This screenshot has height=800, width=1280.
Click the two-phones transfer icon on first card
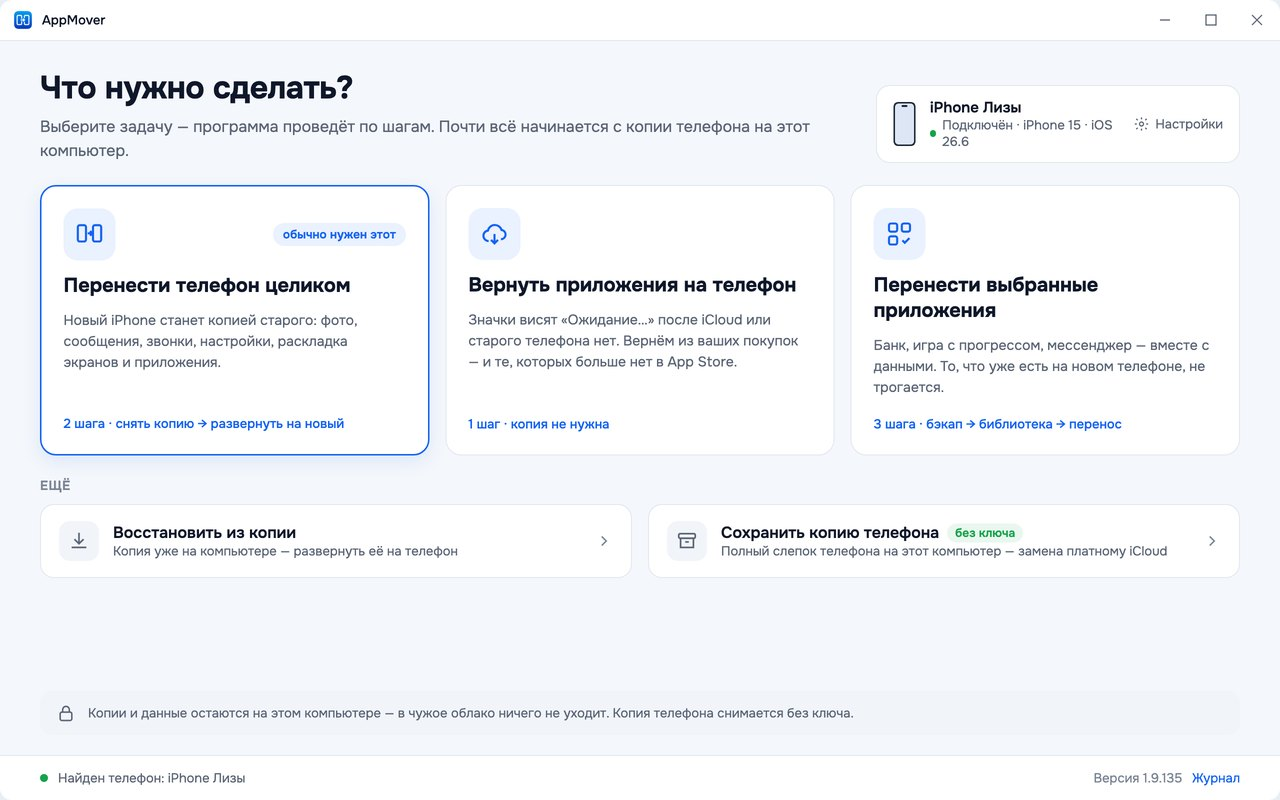pos(89,234)
